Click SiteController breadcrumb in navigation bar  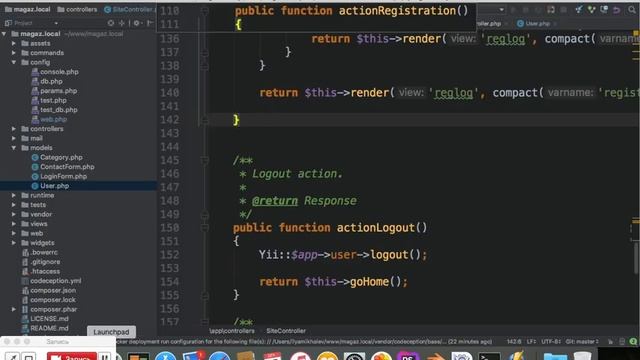pyautogui.click(x=130, y=9)
